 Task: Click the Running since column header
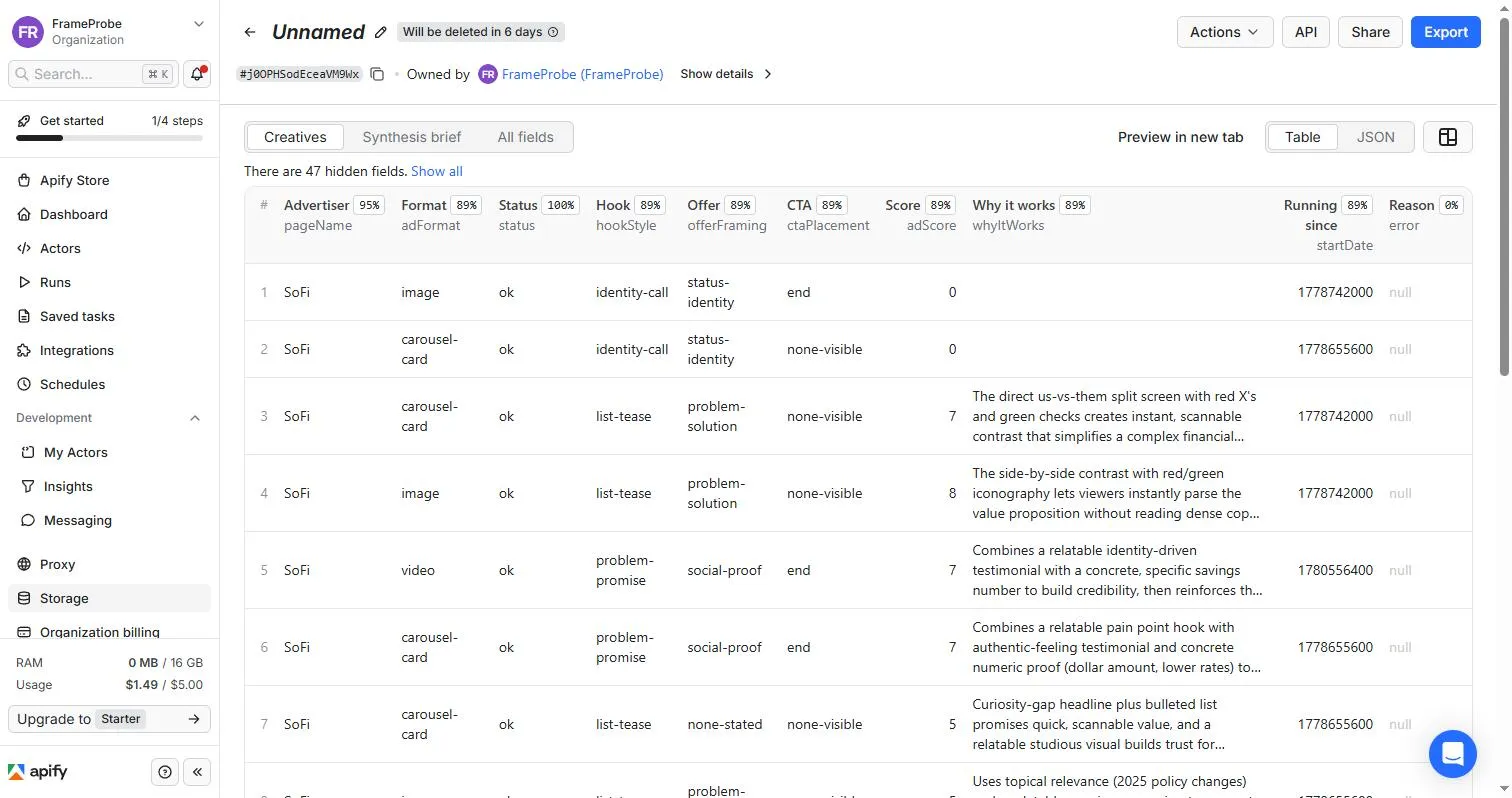pyautogui.click(x=1328, y=225)
